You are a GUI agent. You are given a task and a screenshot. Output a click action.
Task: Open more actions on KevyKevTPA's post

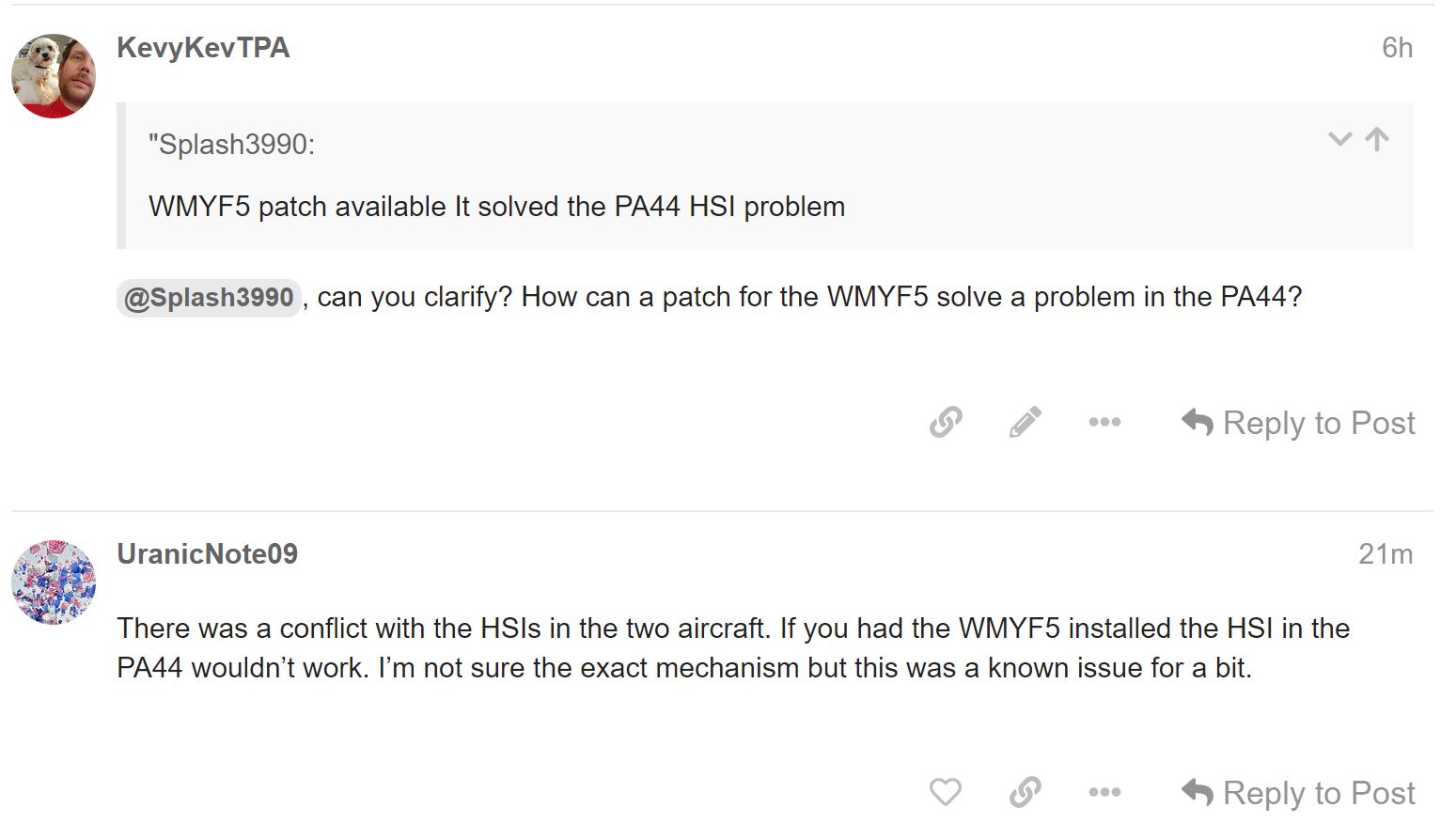coord(1104,423)
